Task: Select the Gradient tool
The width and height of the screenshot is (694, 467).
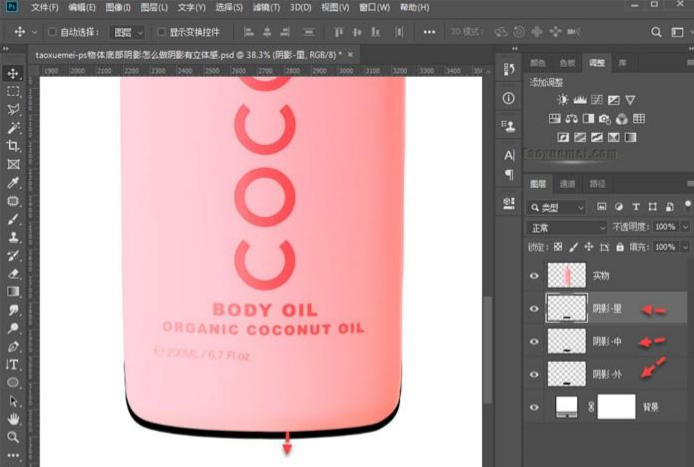Action: point(13,291)
